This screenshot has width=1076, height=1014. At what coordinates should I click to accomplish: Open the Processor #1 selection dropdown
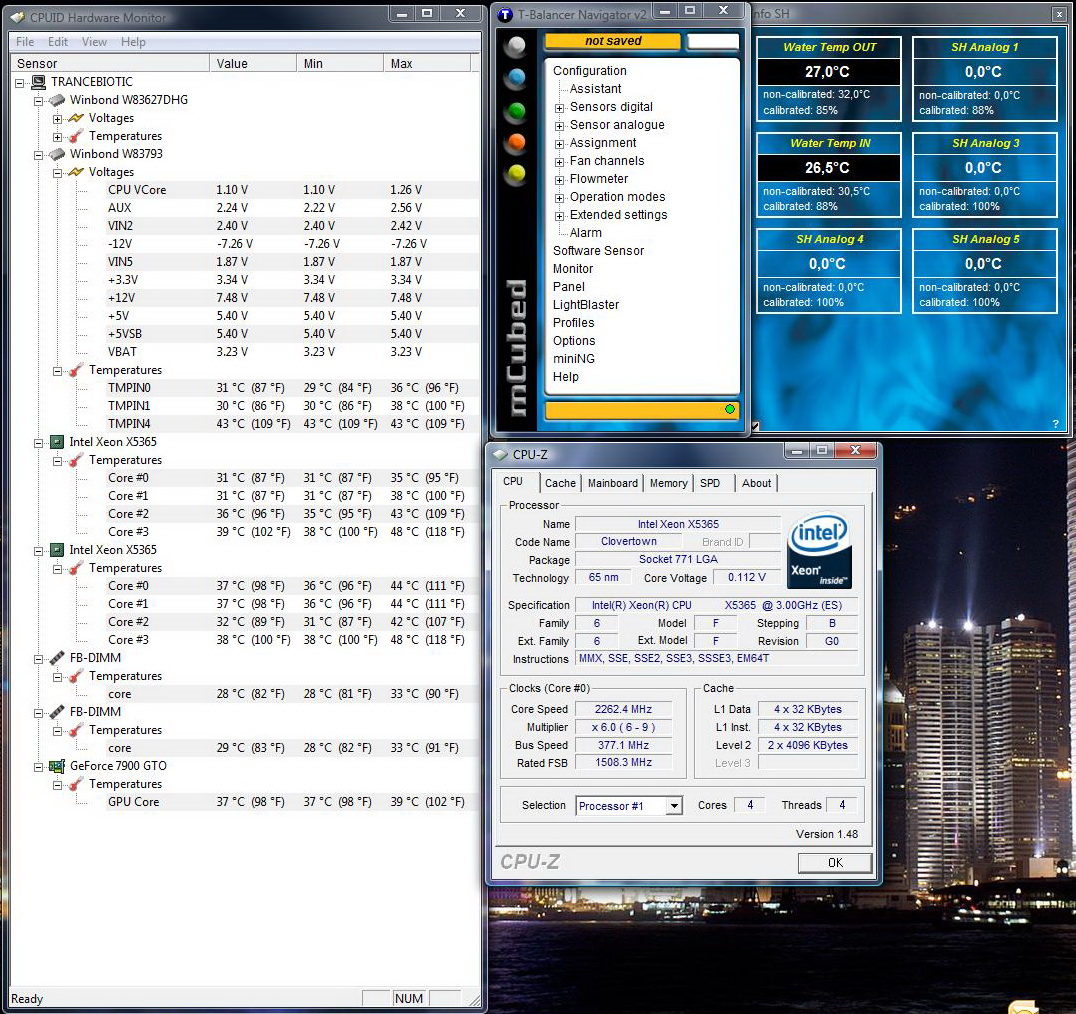click(674, 806)
